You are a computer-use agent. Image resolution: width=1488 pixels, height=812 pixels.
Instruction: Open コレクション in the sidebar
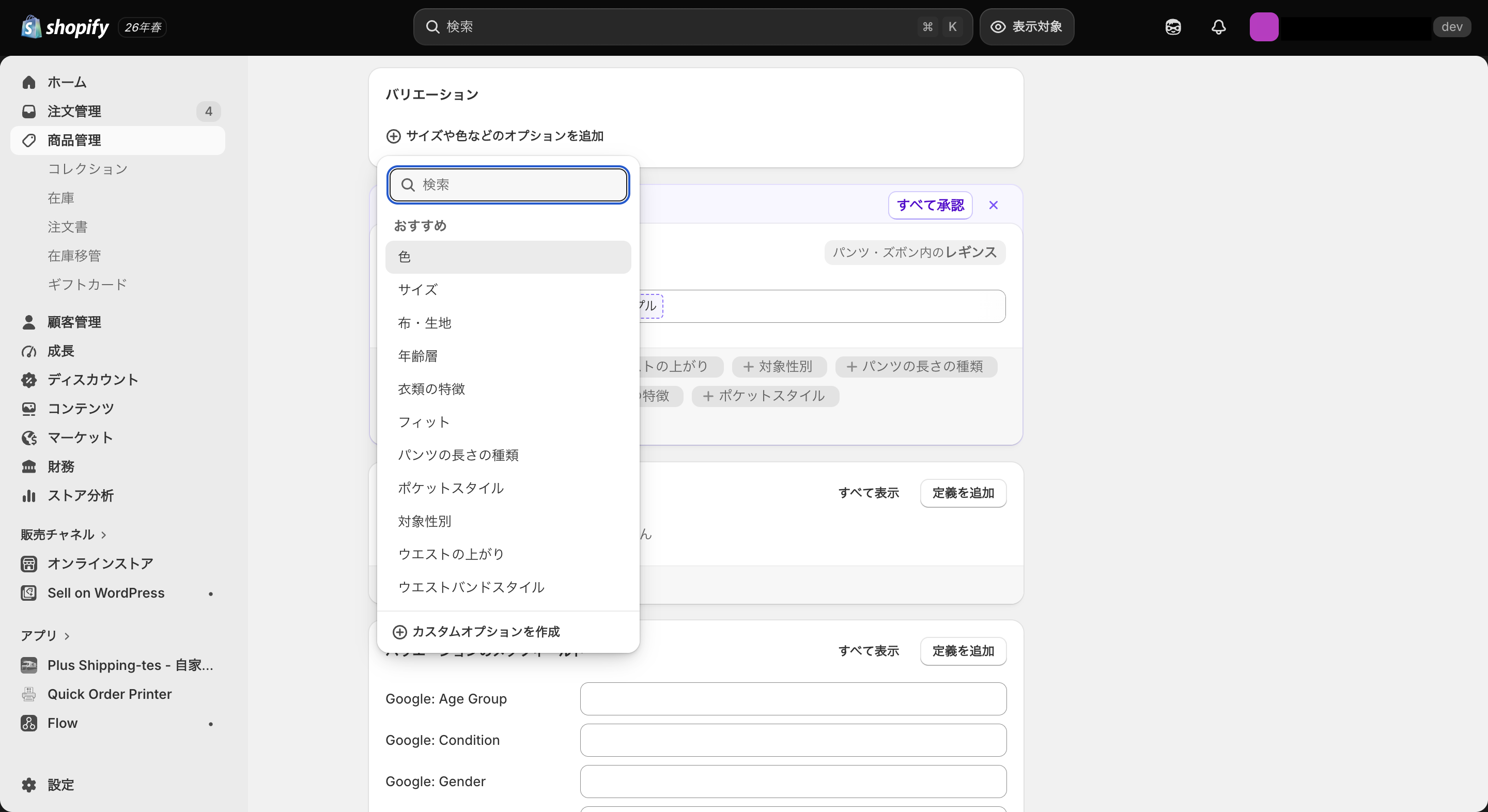pyautogui.click(x=87, y=168)
